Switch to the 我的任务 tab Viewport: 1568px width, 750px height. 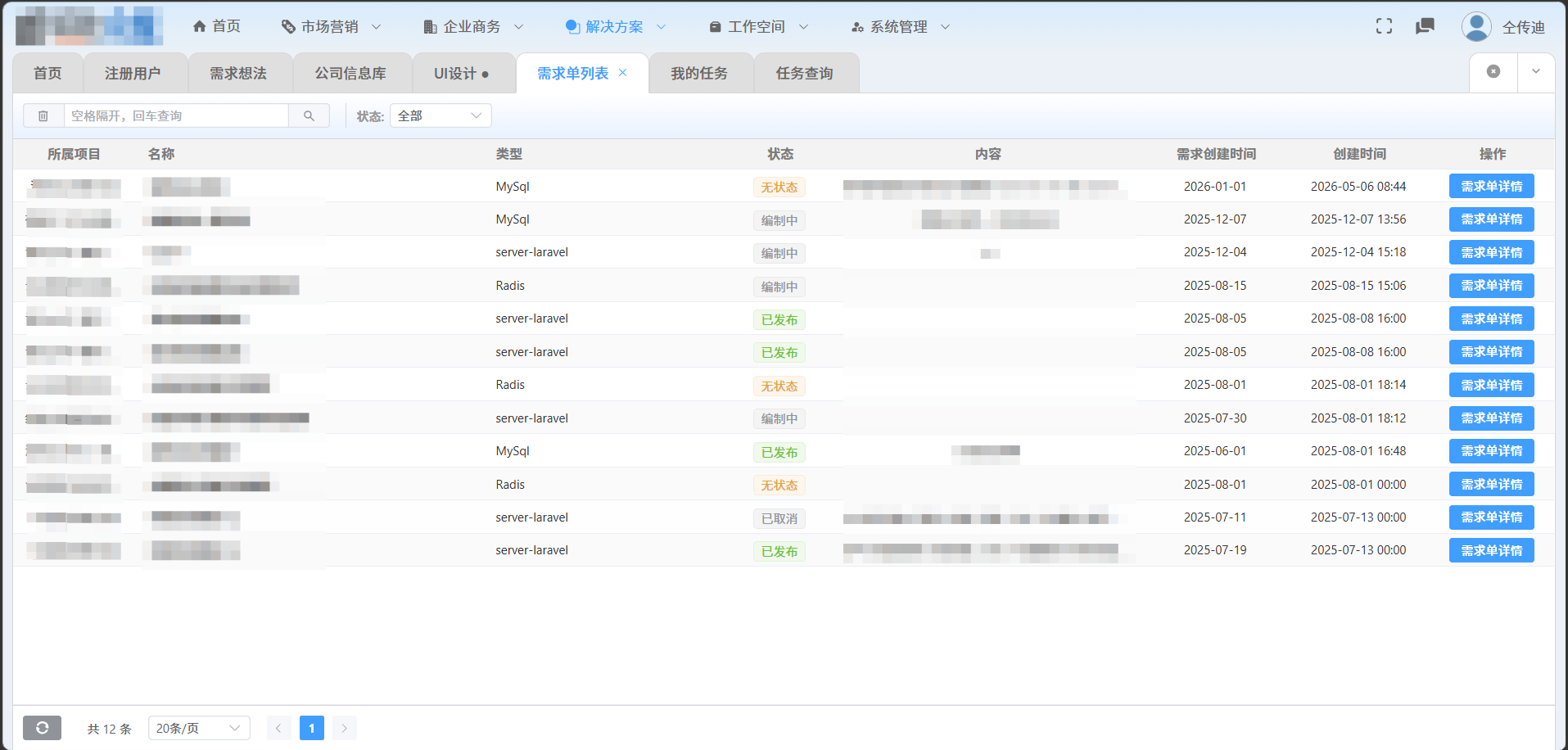699,74
